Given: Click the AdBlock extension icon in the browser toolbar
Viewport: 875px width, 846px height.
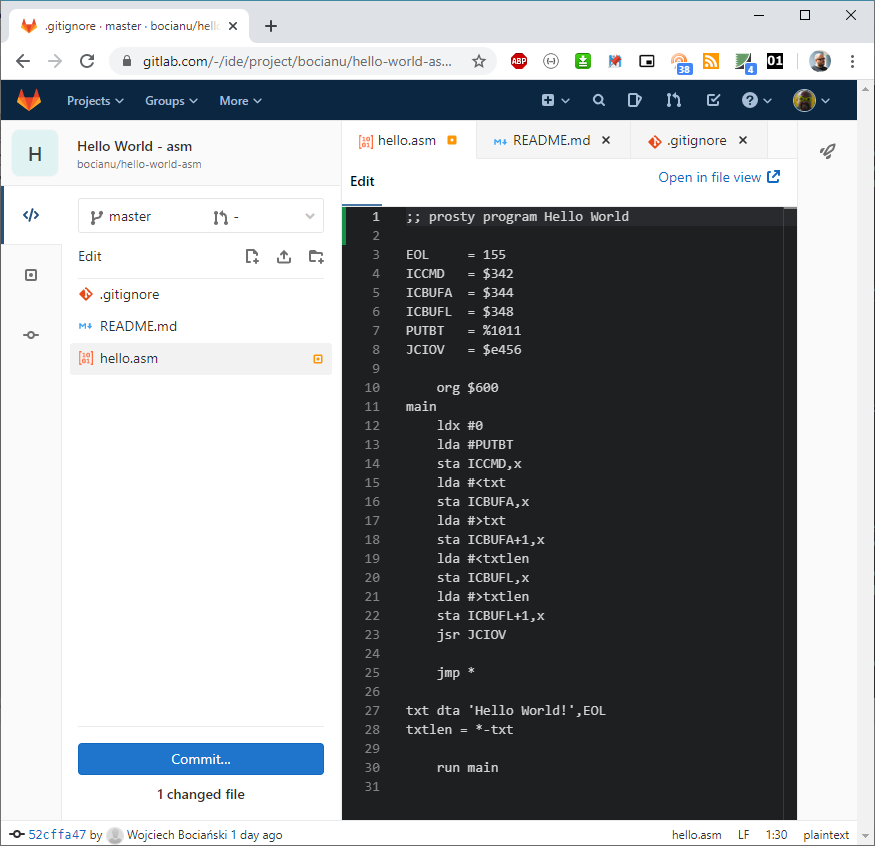Looking at the screenshot, I should pyautogui.click(x=519, y=61).
